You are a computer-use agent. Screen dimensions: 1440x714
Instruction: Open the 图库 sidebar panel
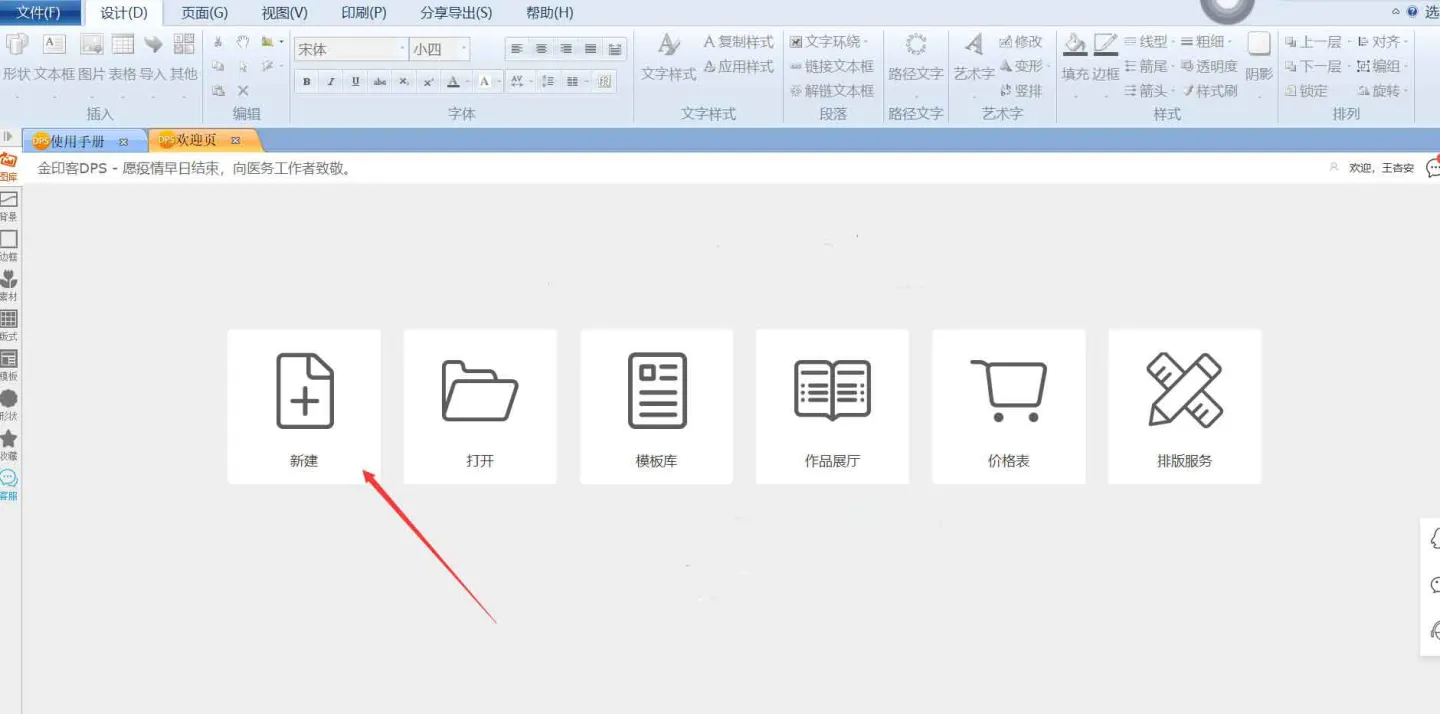pos(9,167)
